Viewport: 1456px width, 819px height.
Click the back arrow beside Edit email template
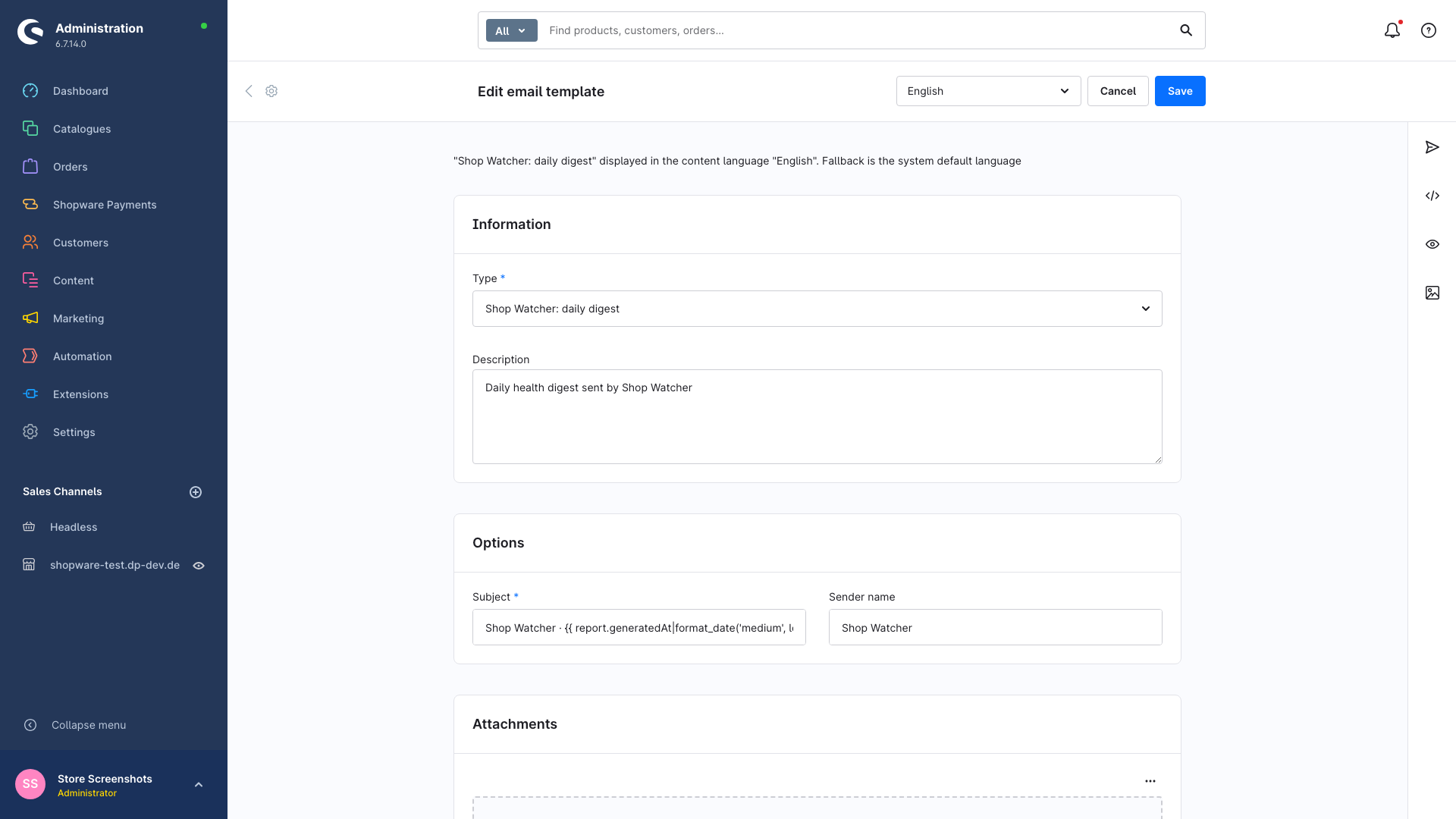249,91
